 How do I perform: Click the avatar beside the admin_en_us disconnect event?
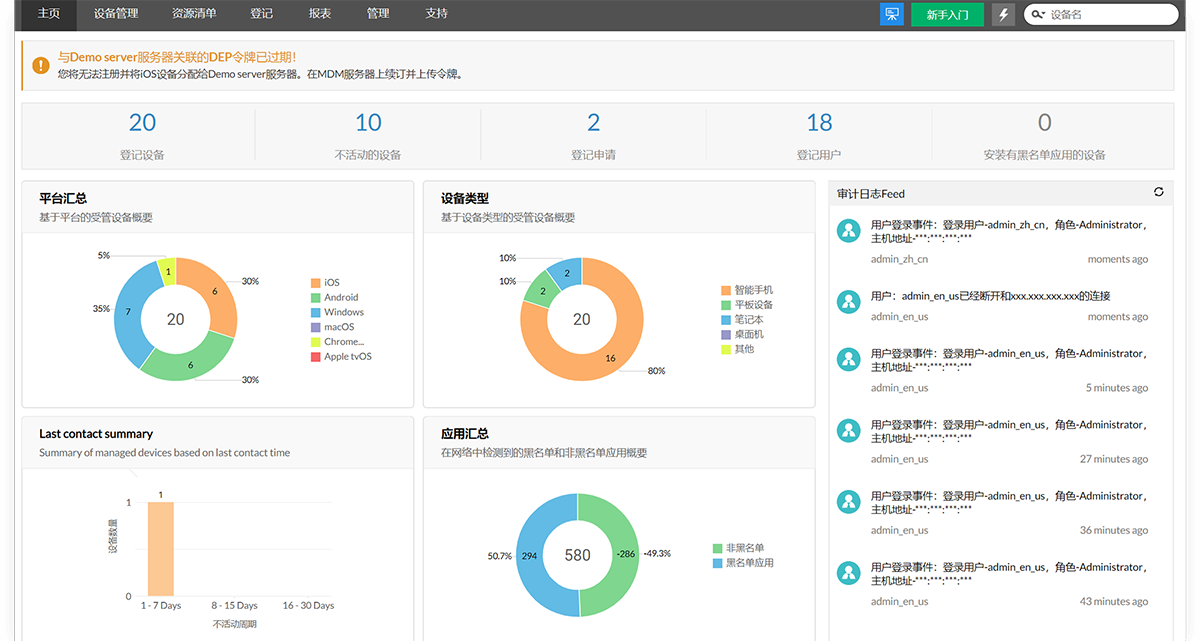(849, 301)
